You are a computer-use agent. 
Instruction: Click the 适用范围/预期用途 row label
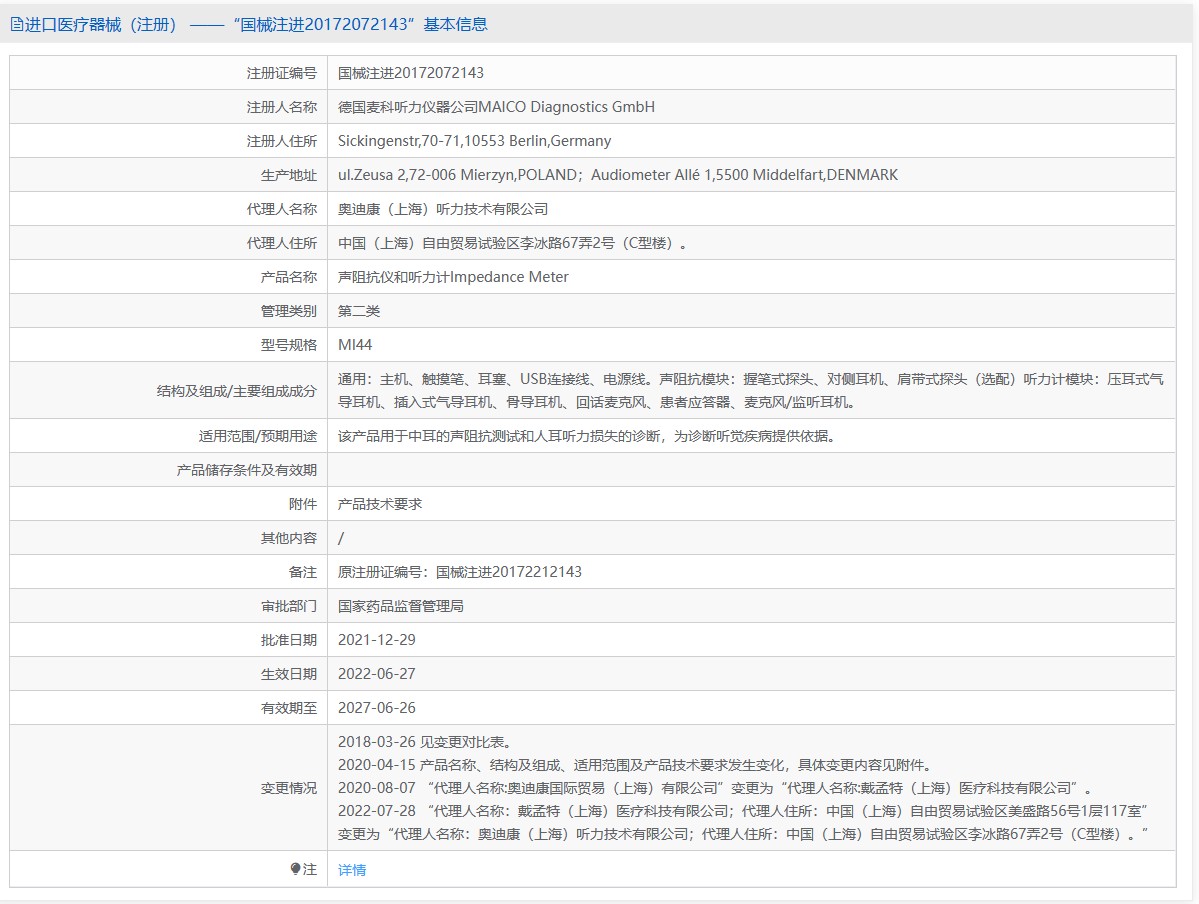coord(258,436)
